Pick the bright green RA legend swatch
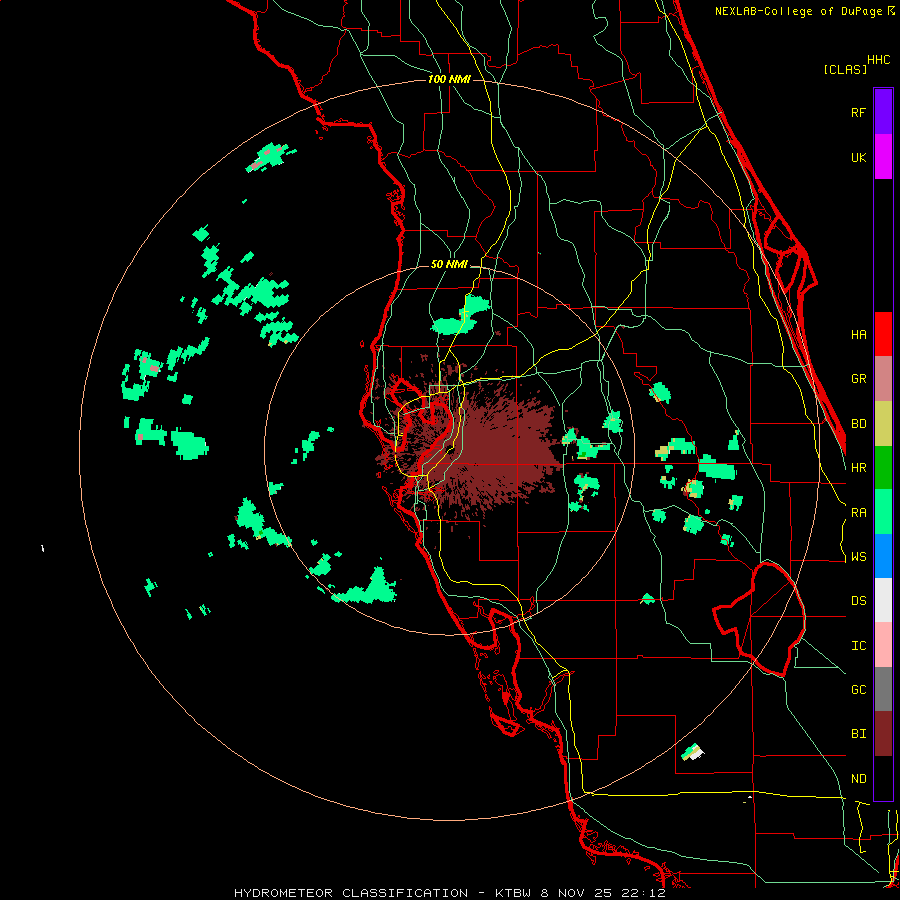900x900 pixels. coord(883,512)
